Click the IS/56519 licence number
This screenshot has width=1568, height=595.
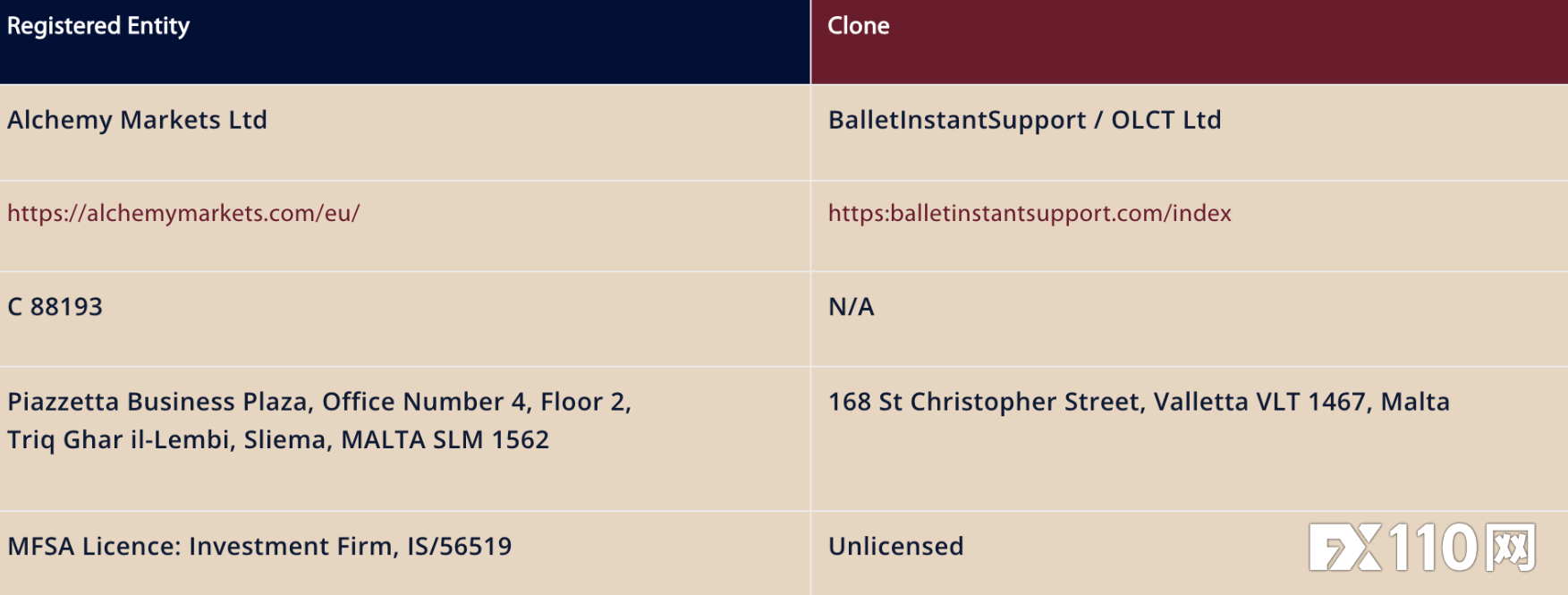pyautogui.click(x=460, y=547)
